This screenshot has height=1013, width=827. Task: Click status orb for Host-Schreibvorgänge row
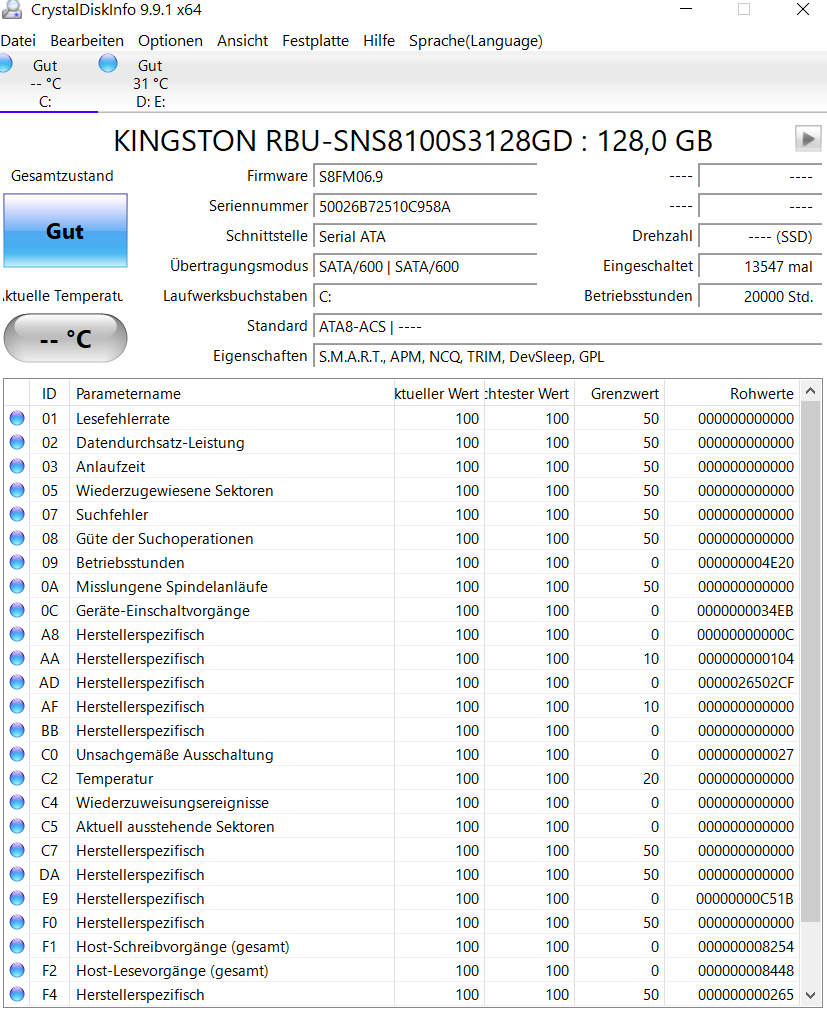[x=17, y=946]
